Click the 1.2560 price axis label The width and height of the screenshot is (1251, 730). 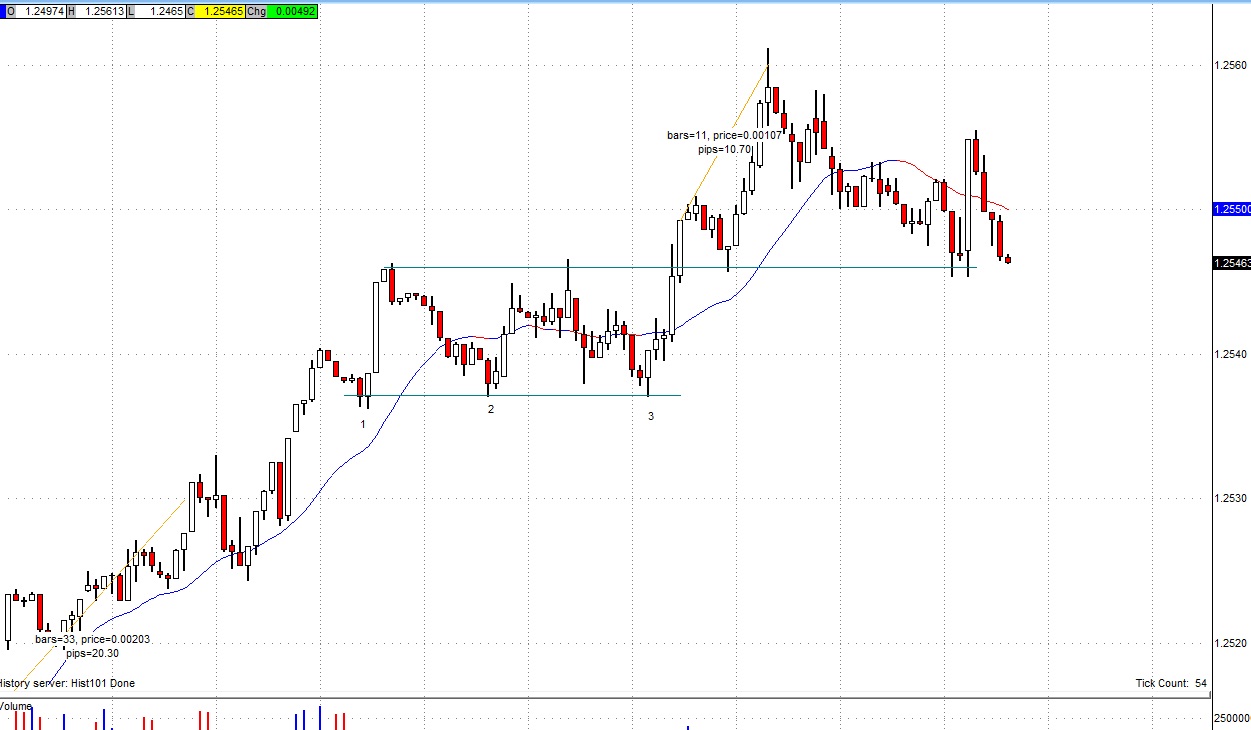click(x=1230, y=66)
